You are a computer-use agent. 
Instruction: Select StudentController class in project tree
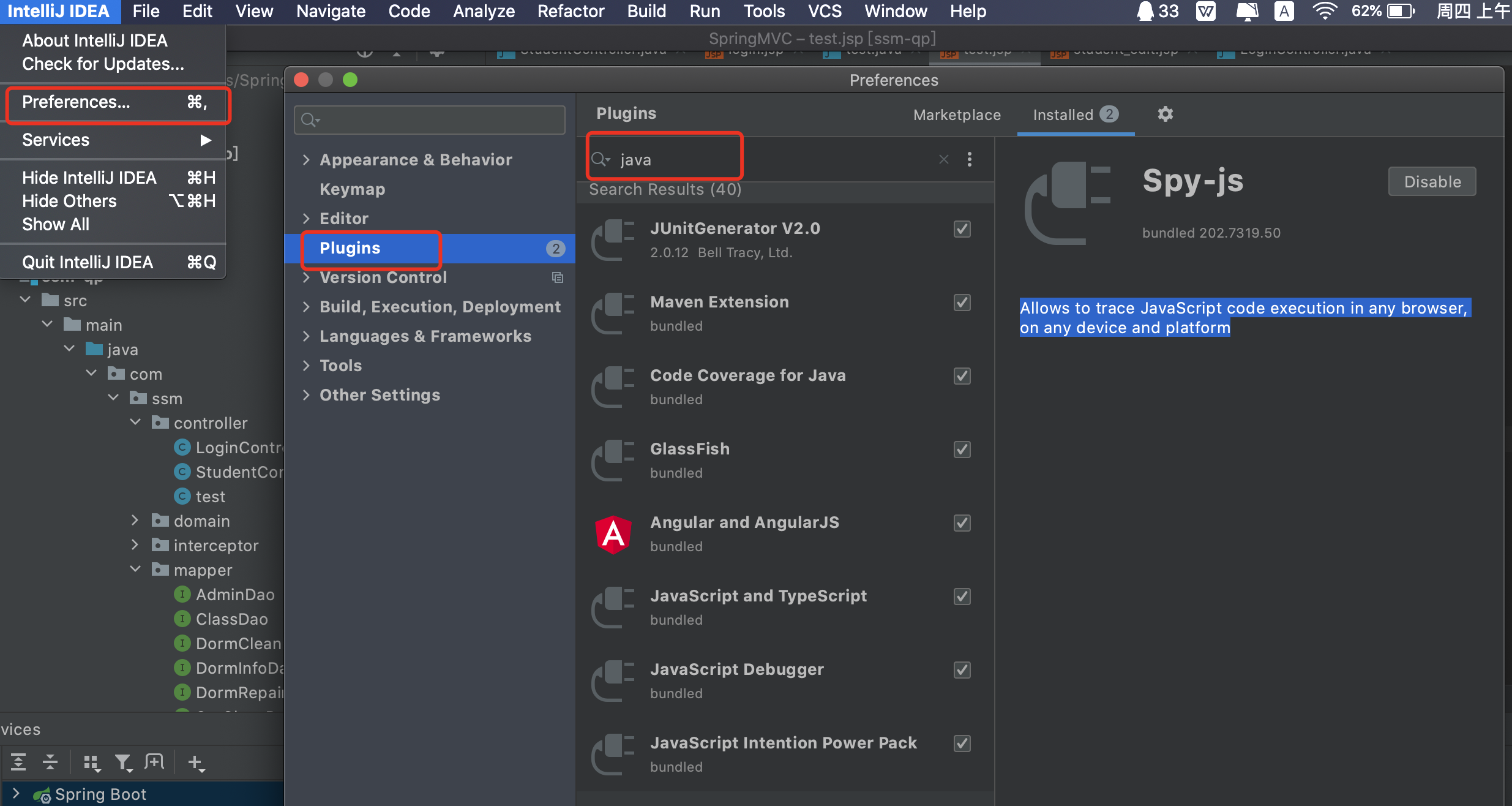tap(239, 472)
